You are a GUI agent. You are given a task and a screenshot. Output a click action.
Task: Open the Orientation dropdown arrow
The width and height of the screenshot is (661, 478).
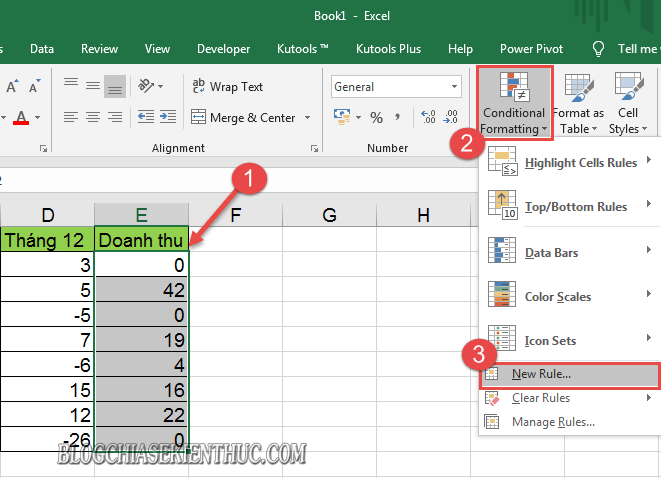(160, 86)
